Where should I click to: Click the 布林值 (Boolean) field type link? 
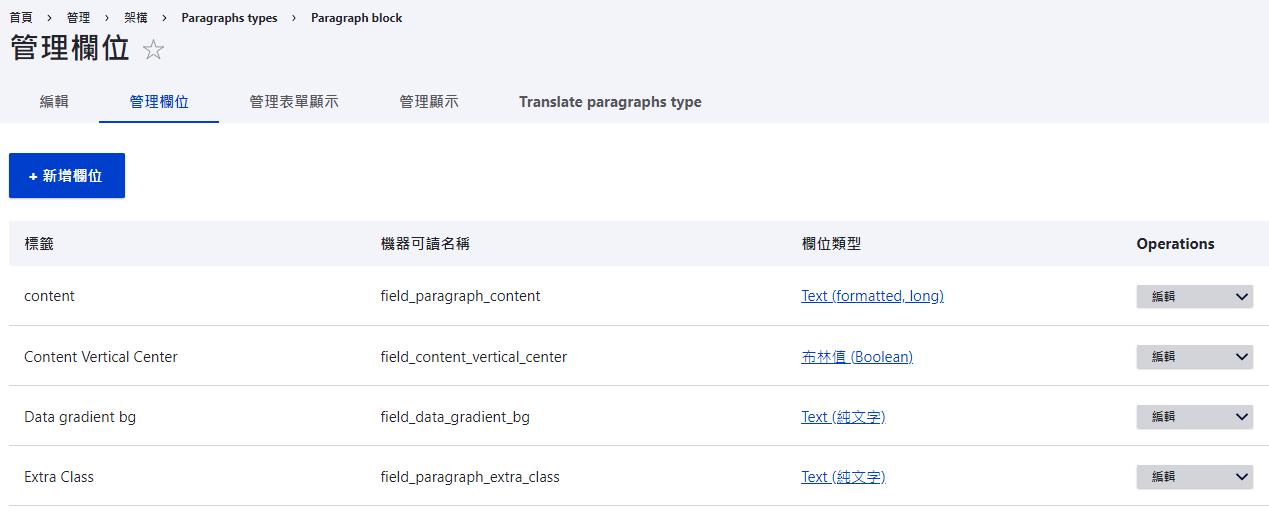[857, 357]
